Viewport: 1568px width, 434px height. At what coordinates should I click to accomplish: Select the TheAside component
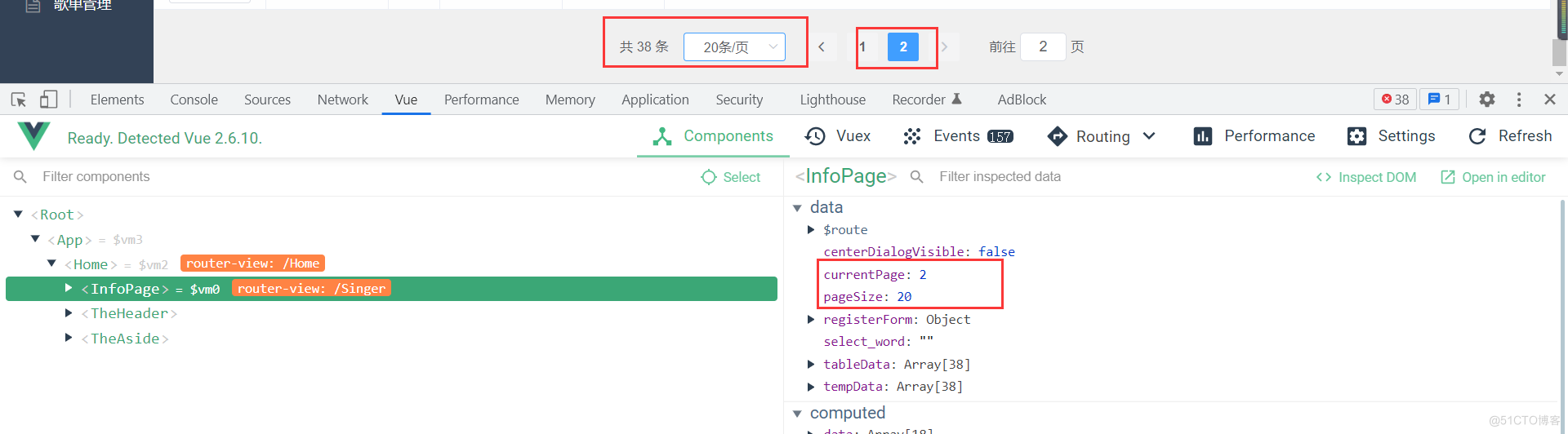click(125, 339)
